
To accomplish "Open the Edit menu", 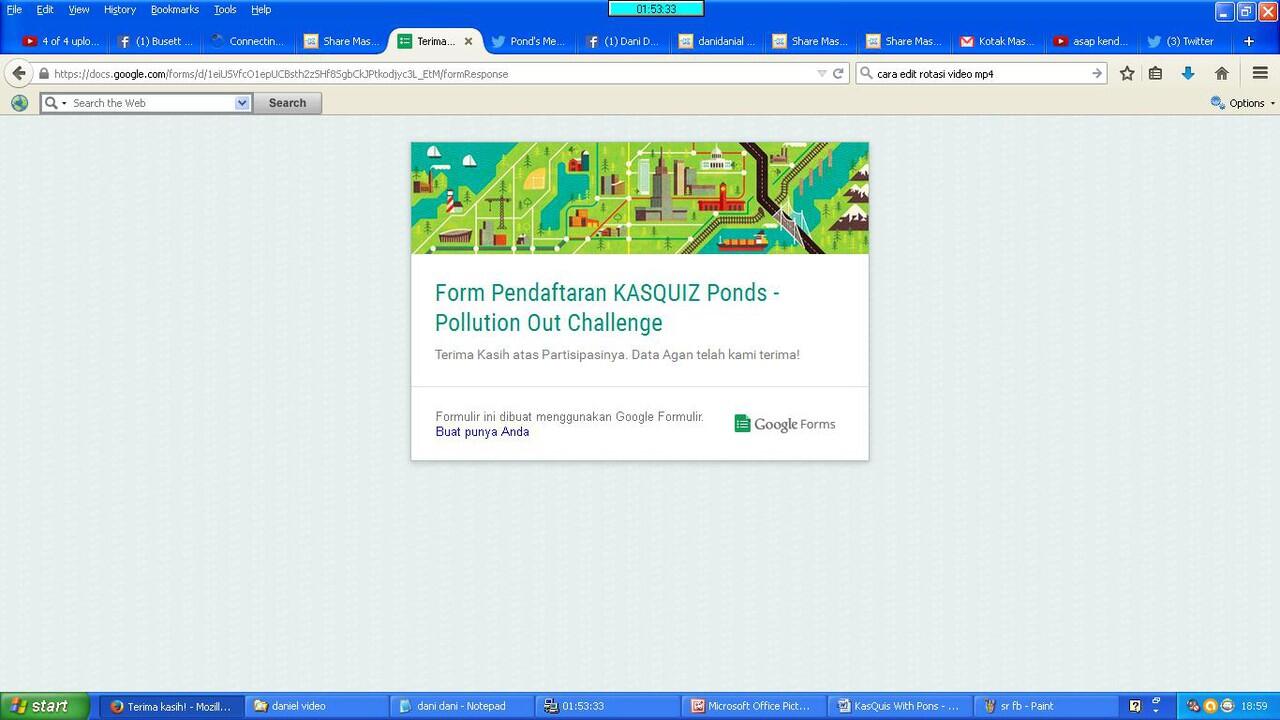I will [45, 9].
